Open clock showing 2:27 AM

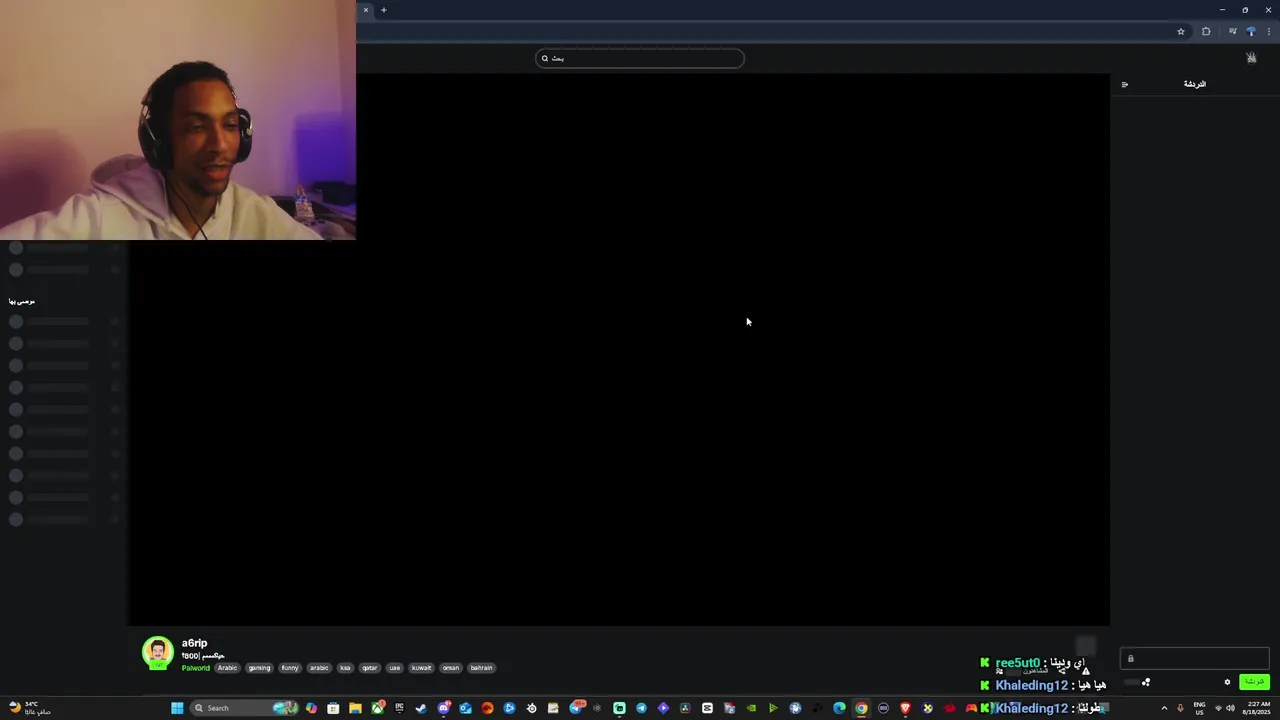coord(1257,708)
